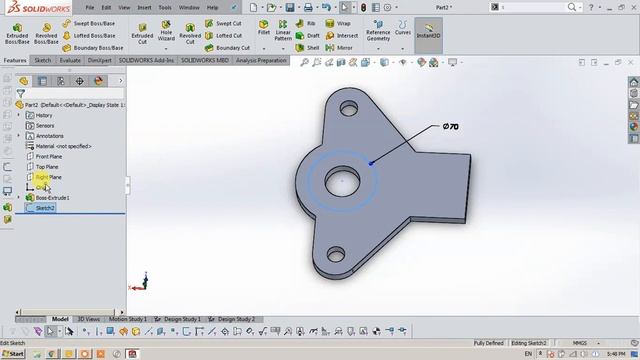Select the Revolved Cut tool

click(190, 33)
